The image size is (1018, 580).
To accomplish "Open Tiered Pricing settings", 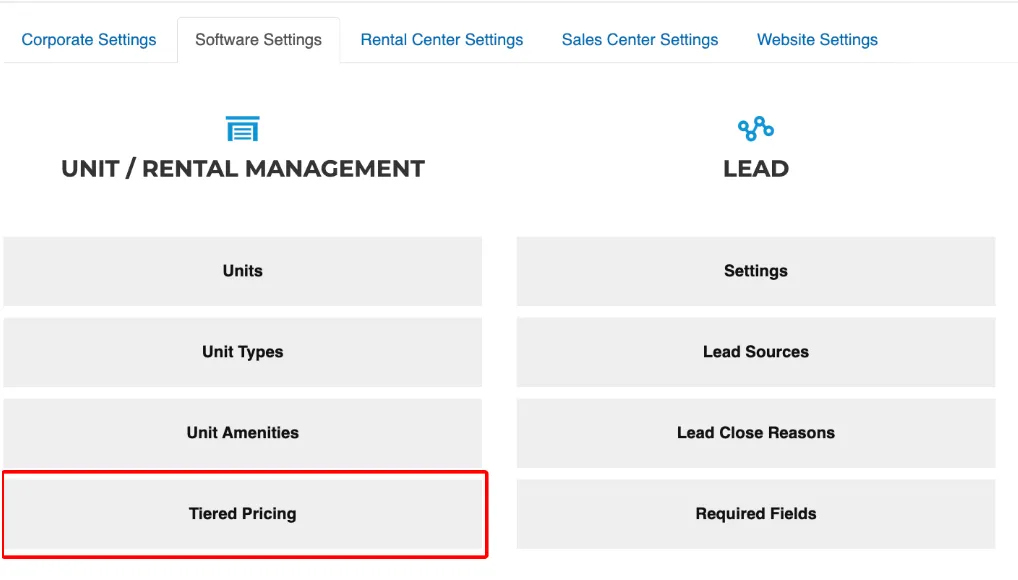I will (245, 514).
